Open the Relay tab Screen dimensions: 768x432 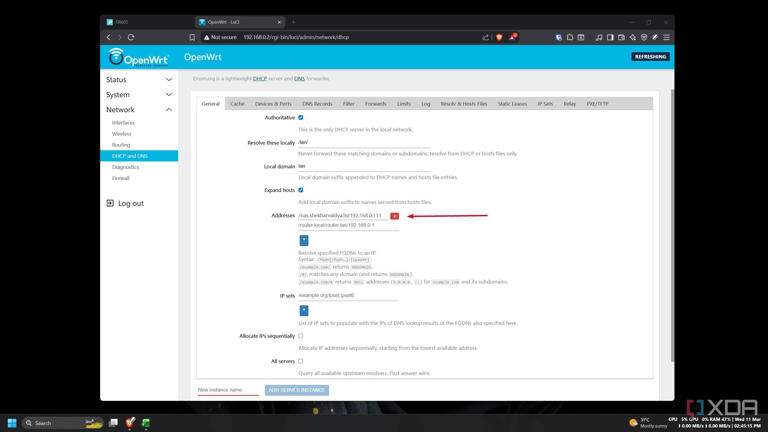570,104
